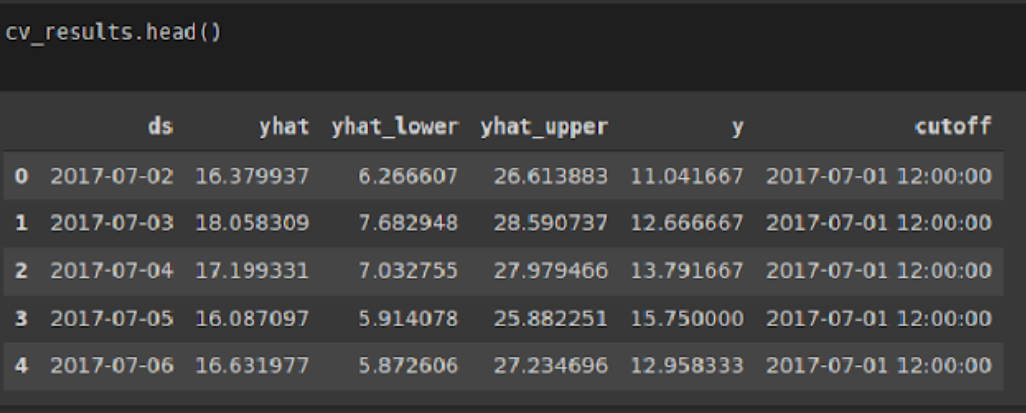1026x413 pixels.
Task: Click yhat_lower value 5.914078
Action: [x=408, y=319]
